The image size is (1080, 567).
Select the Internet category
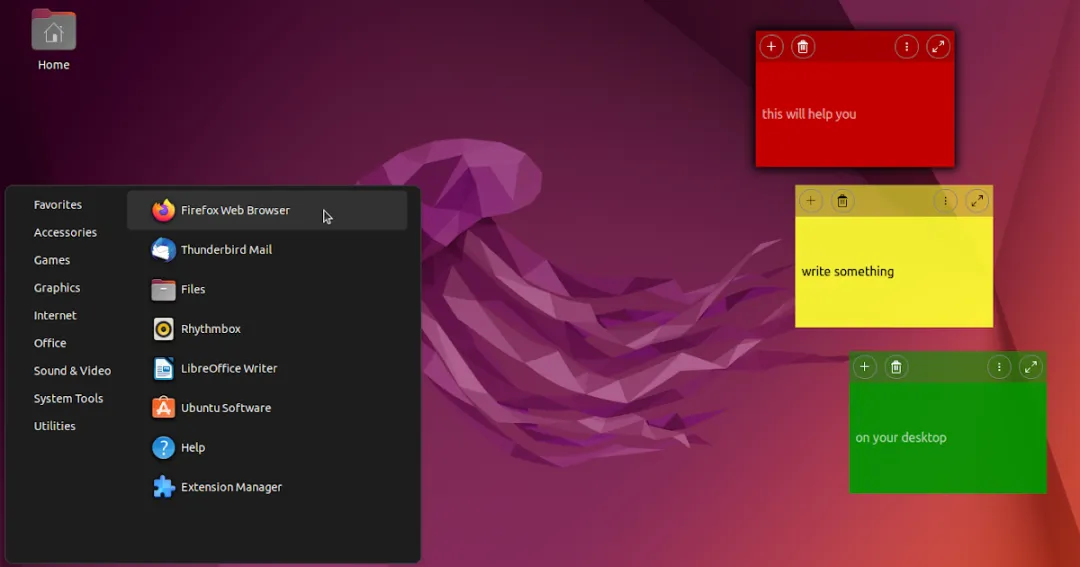(x=55, y=316)
